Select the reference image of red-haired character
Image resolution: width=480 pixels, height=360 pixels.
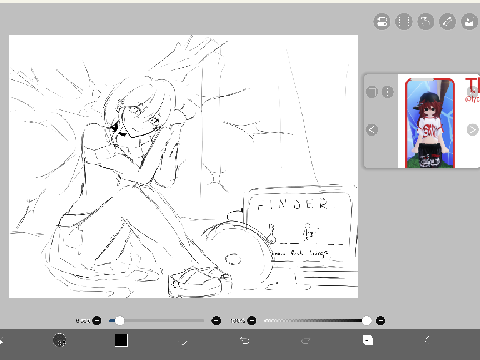point(430,123)
